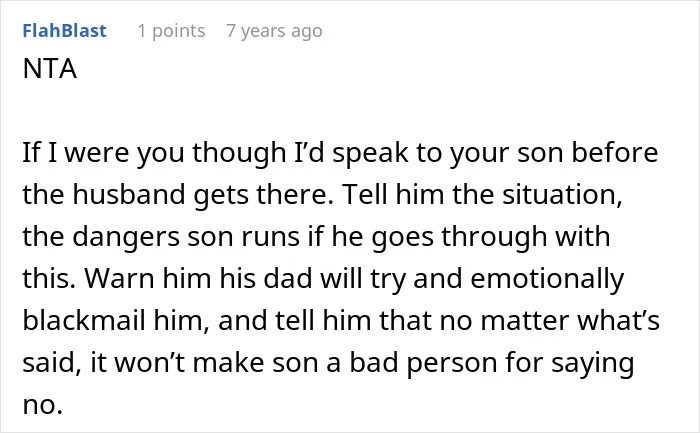Click the word 'saying' in the comment
Screen dimensions: 700x433
592,364
